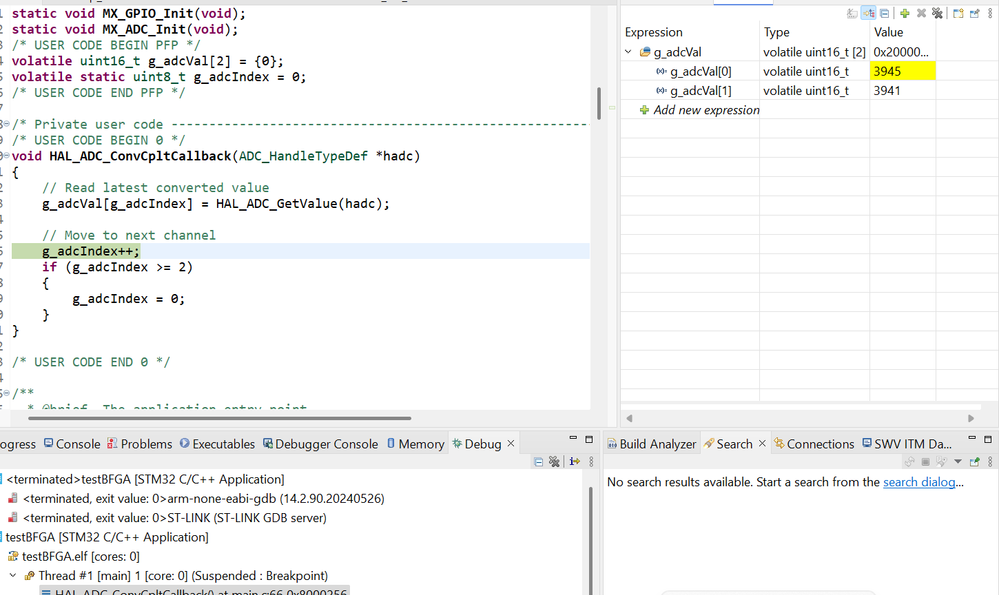This screenshot has height=595, width=999.
Task: Collapse the g_adcVal expression tree
Action: tap(629, 52)
